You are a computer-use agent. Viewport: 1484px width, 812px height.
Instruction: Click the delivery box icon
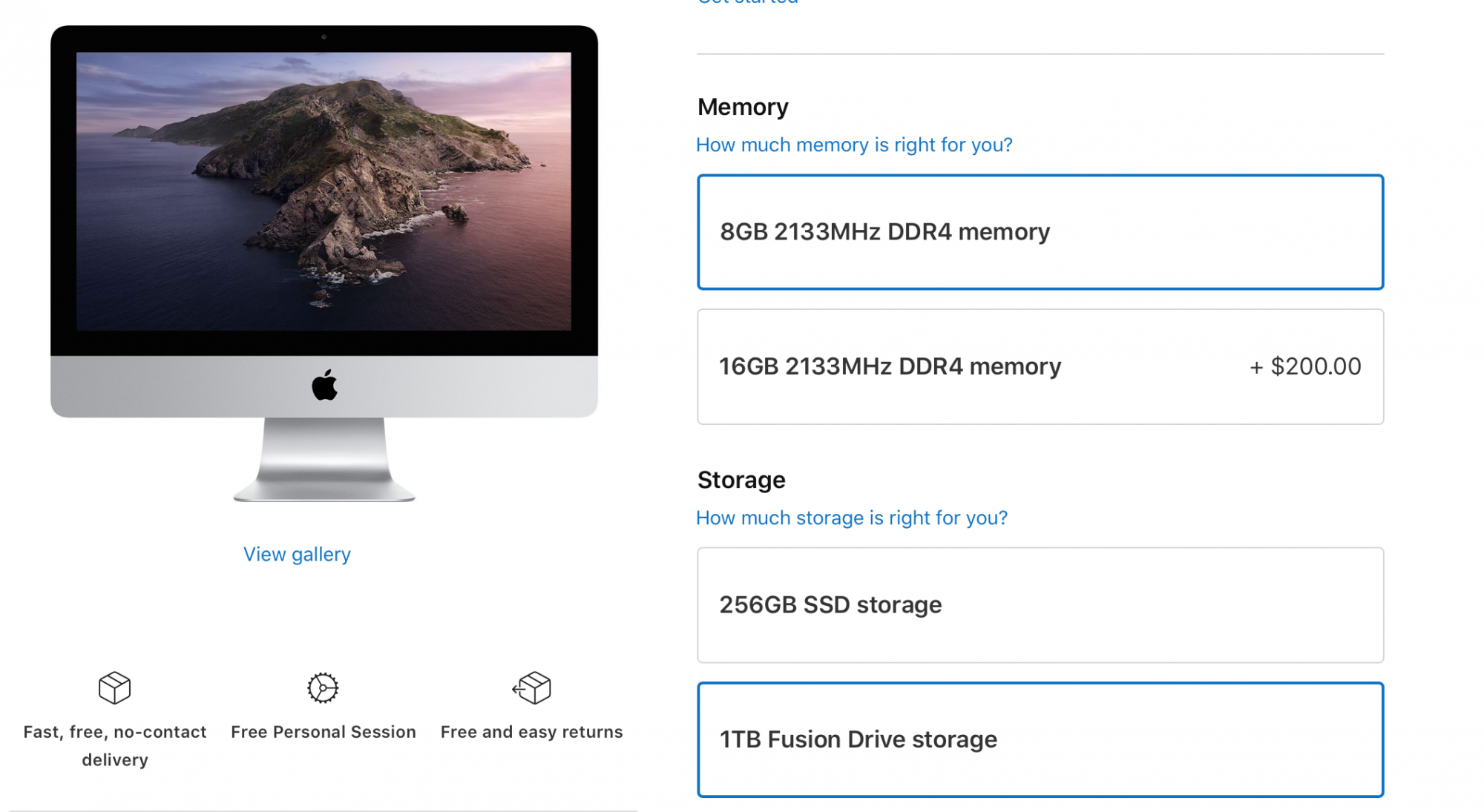[114, 687]
